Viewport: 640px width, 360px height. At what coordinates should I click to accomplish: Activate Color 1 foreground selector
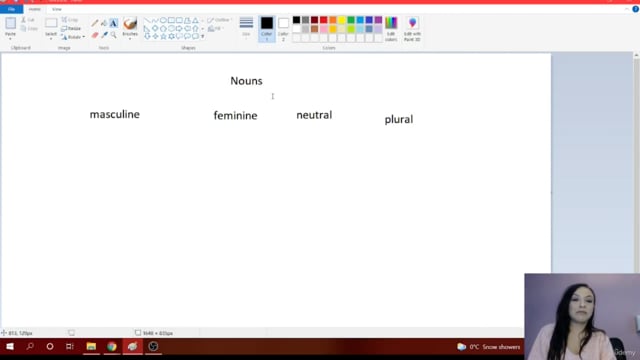267,29
